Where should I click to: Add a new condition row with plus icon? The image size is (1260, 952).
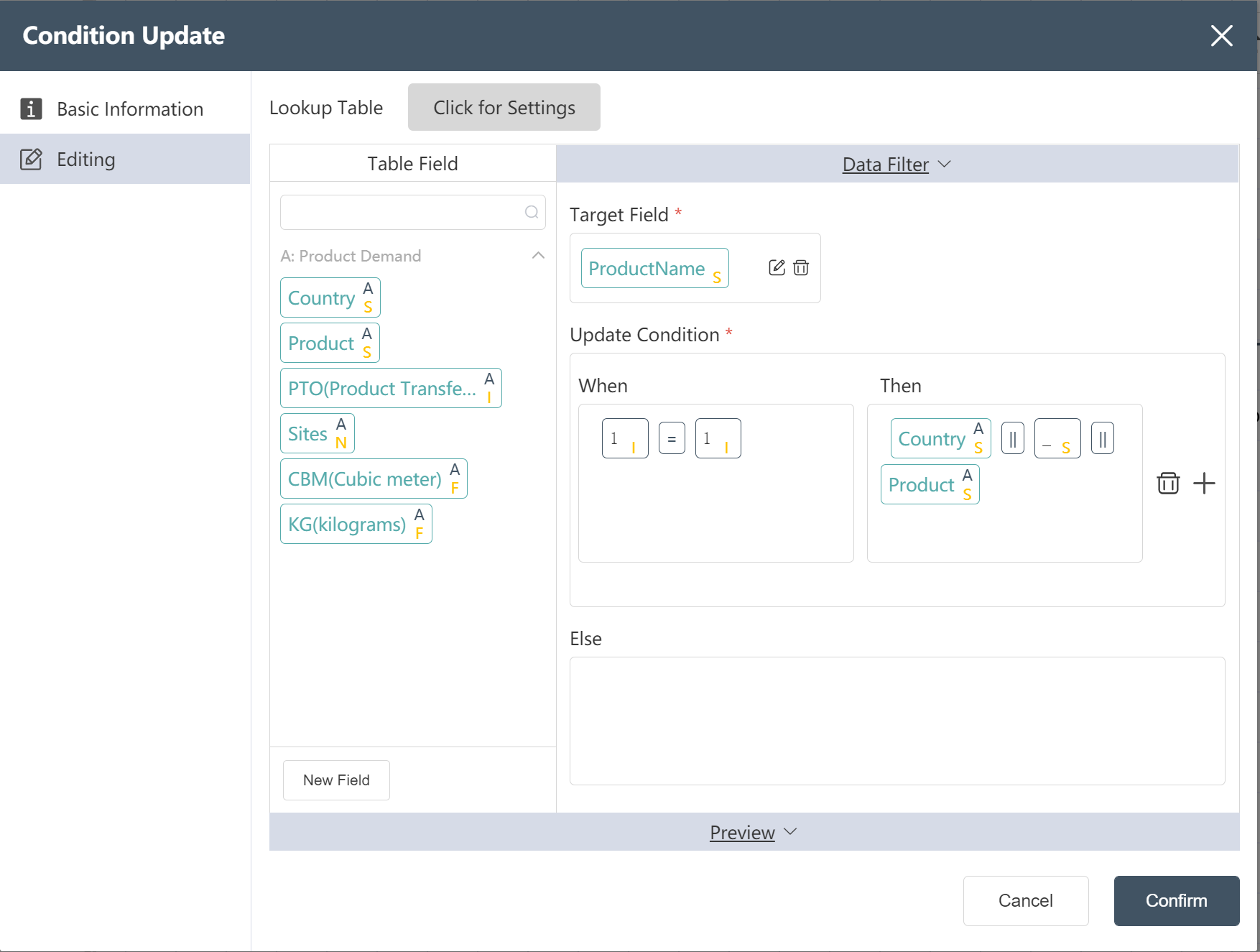click(1204, 484)
